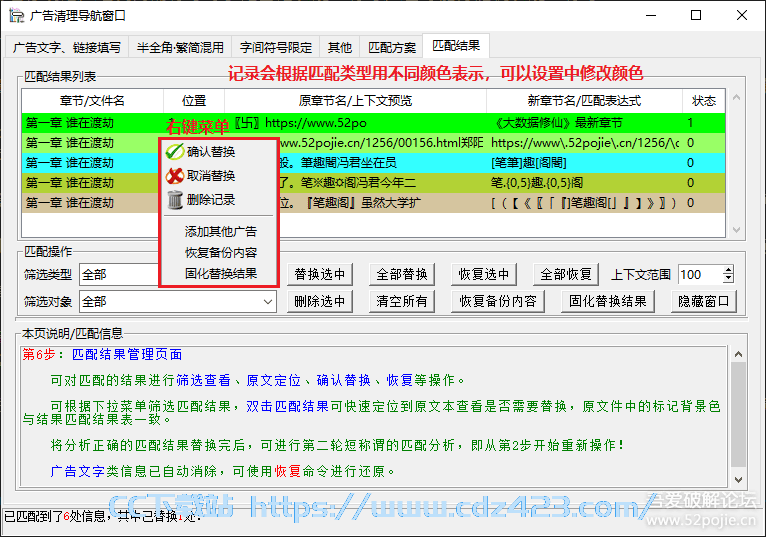Sort by 章节/文件名 column header
Screen dimensions: 766x537
click(92, 101)
